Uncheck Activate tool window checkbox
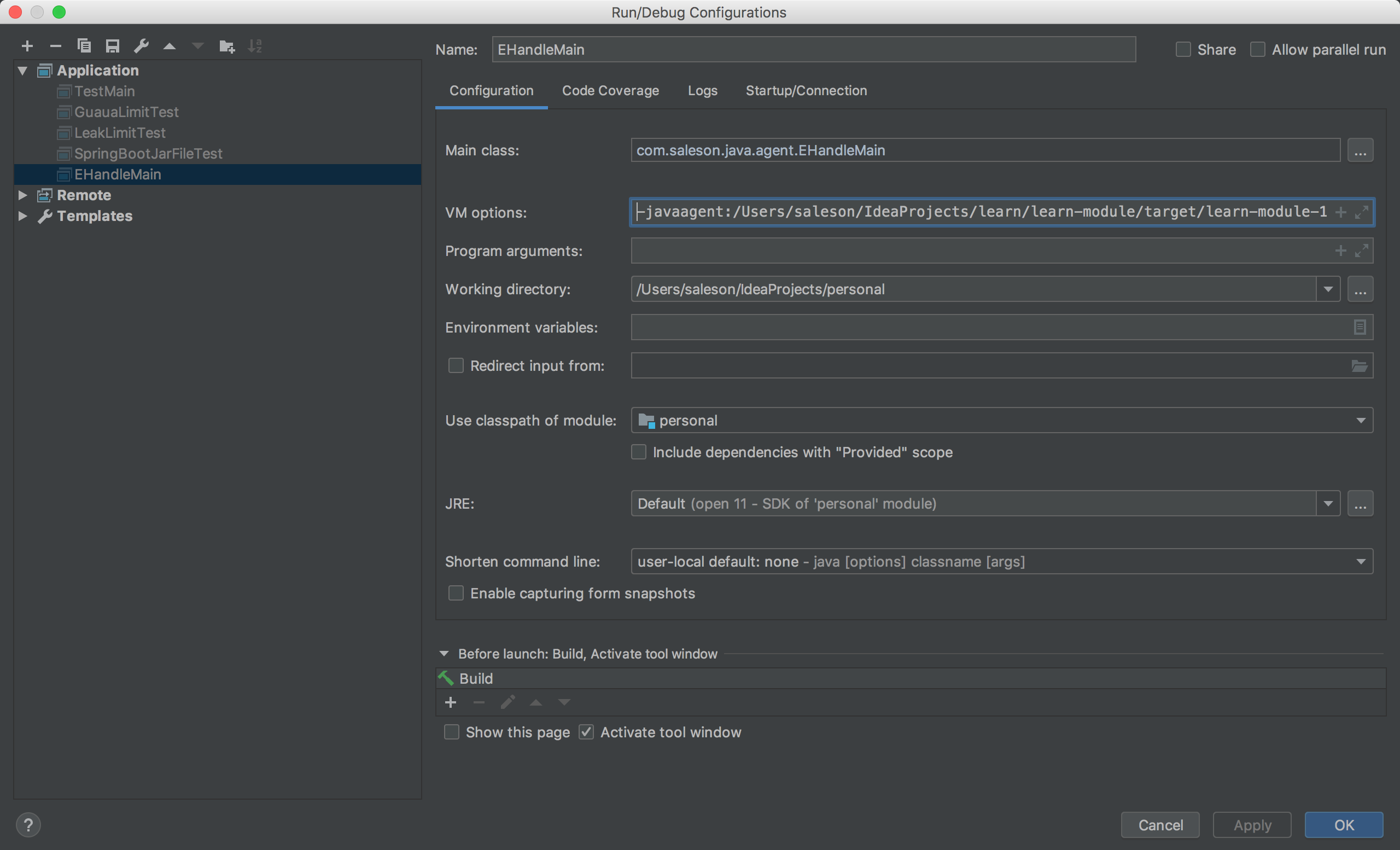The image size is (1400, 850). (586, 732)
